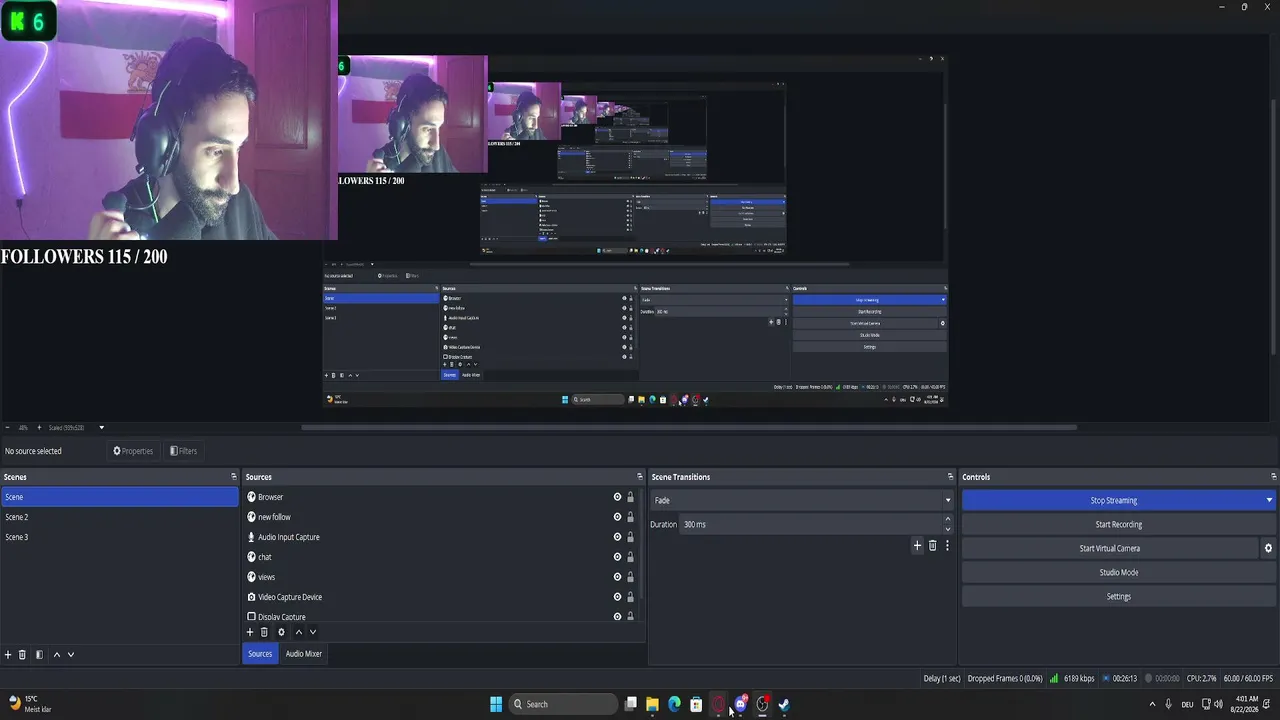The width and height of the screenshot is (1280, 720).
Task: Remove the selected scene using the Scenes trash icon
Action: pos(22,655)
